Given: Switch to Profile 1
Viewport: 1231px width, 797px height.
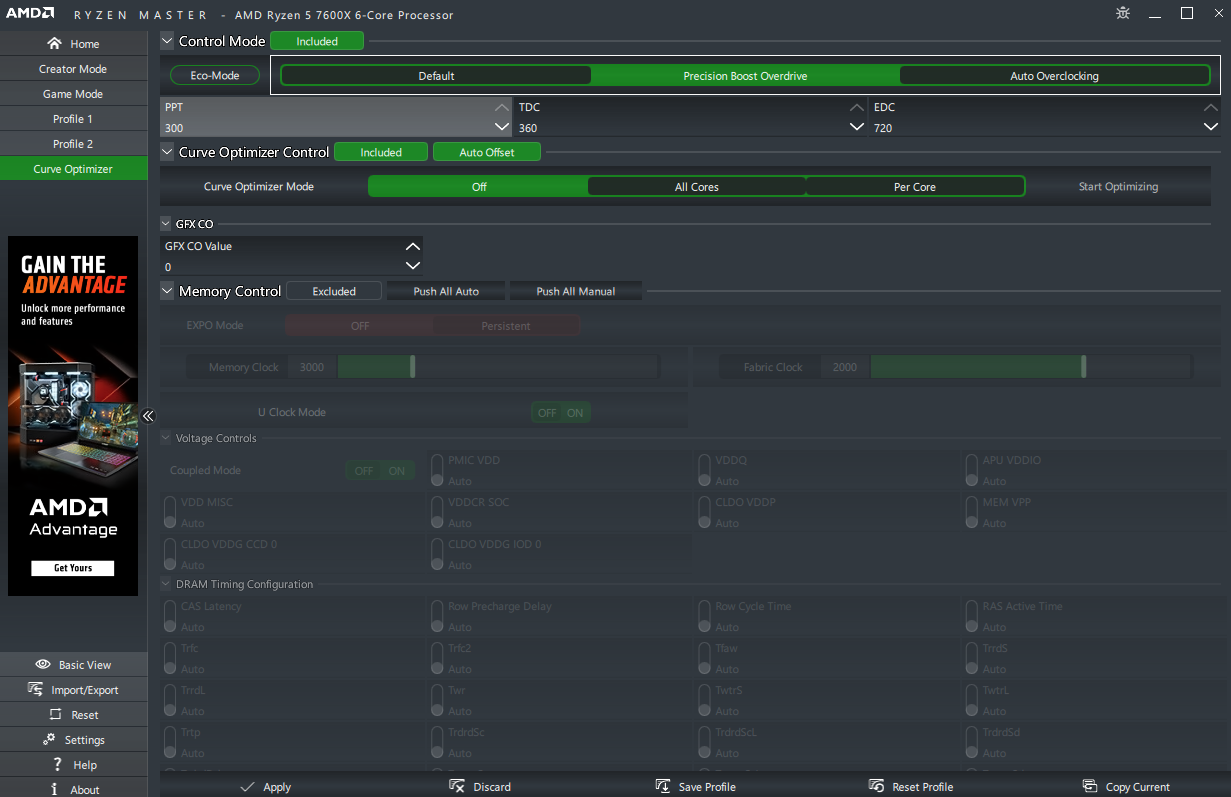Looking at the screenshot, I should tap(73, 119).
